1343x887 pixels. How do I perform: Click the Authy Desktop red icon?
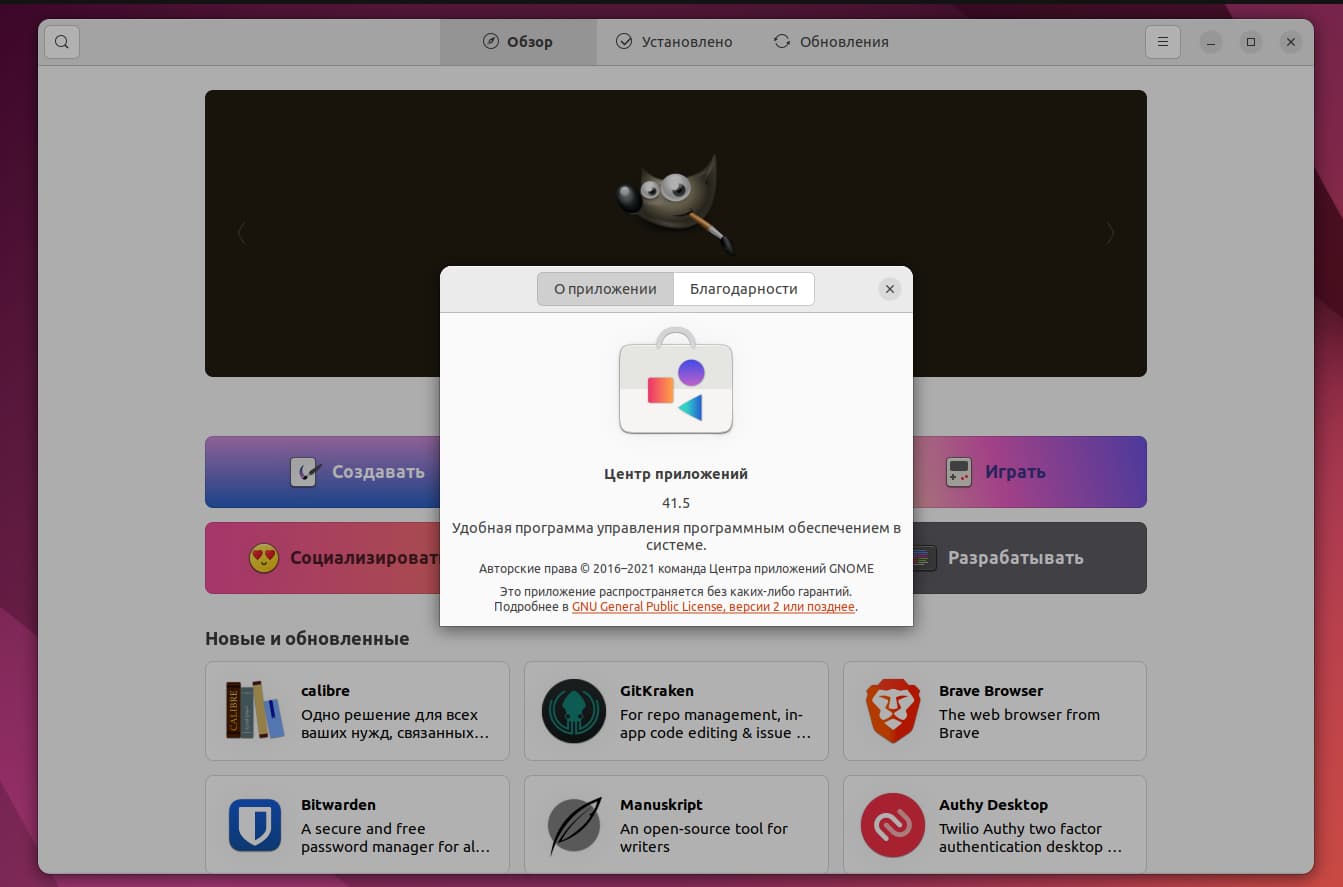[893, 824]
